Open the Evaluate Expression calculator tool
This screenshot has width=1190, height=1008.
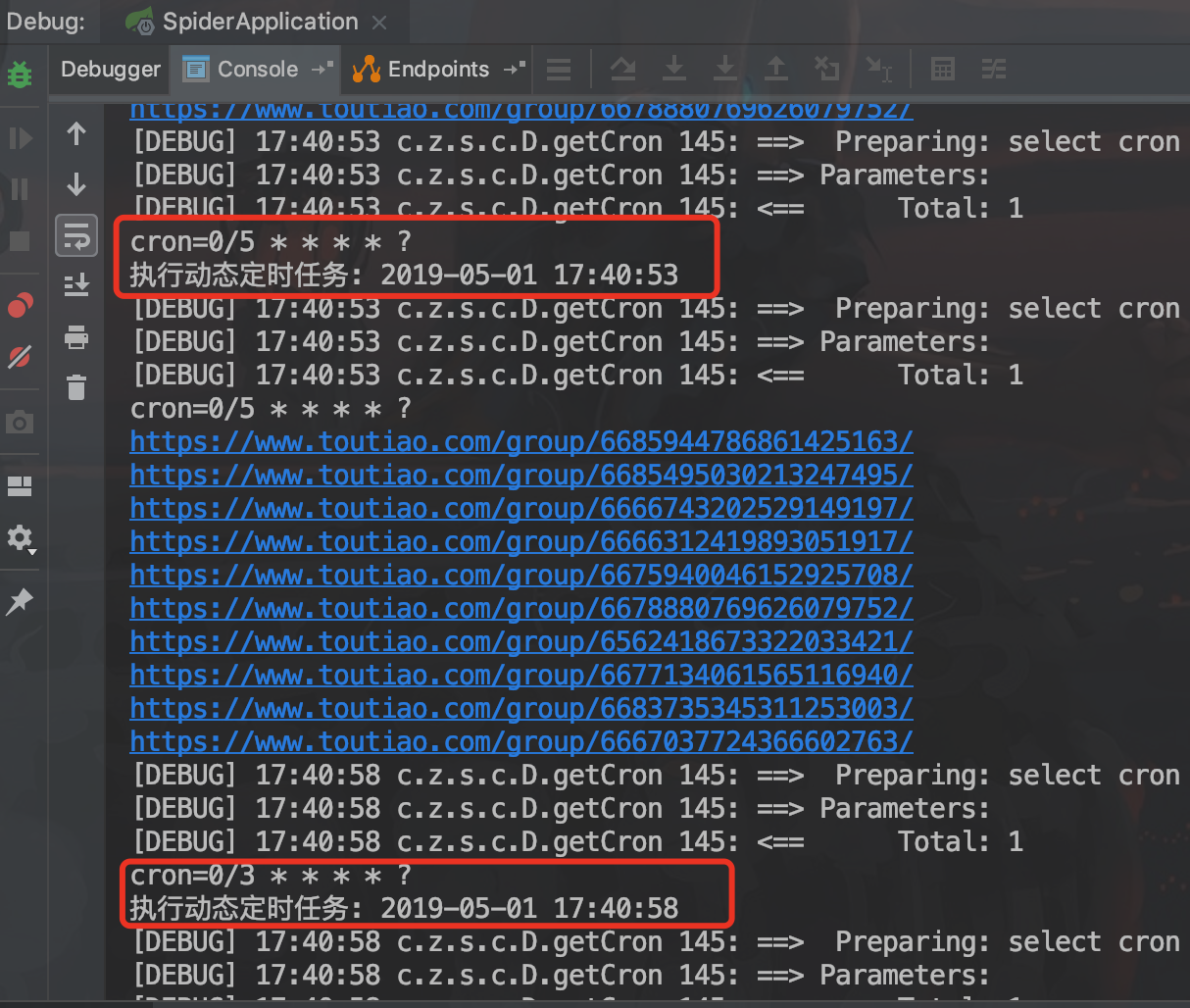(x=942, y=69)
